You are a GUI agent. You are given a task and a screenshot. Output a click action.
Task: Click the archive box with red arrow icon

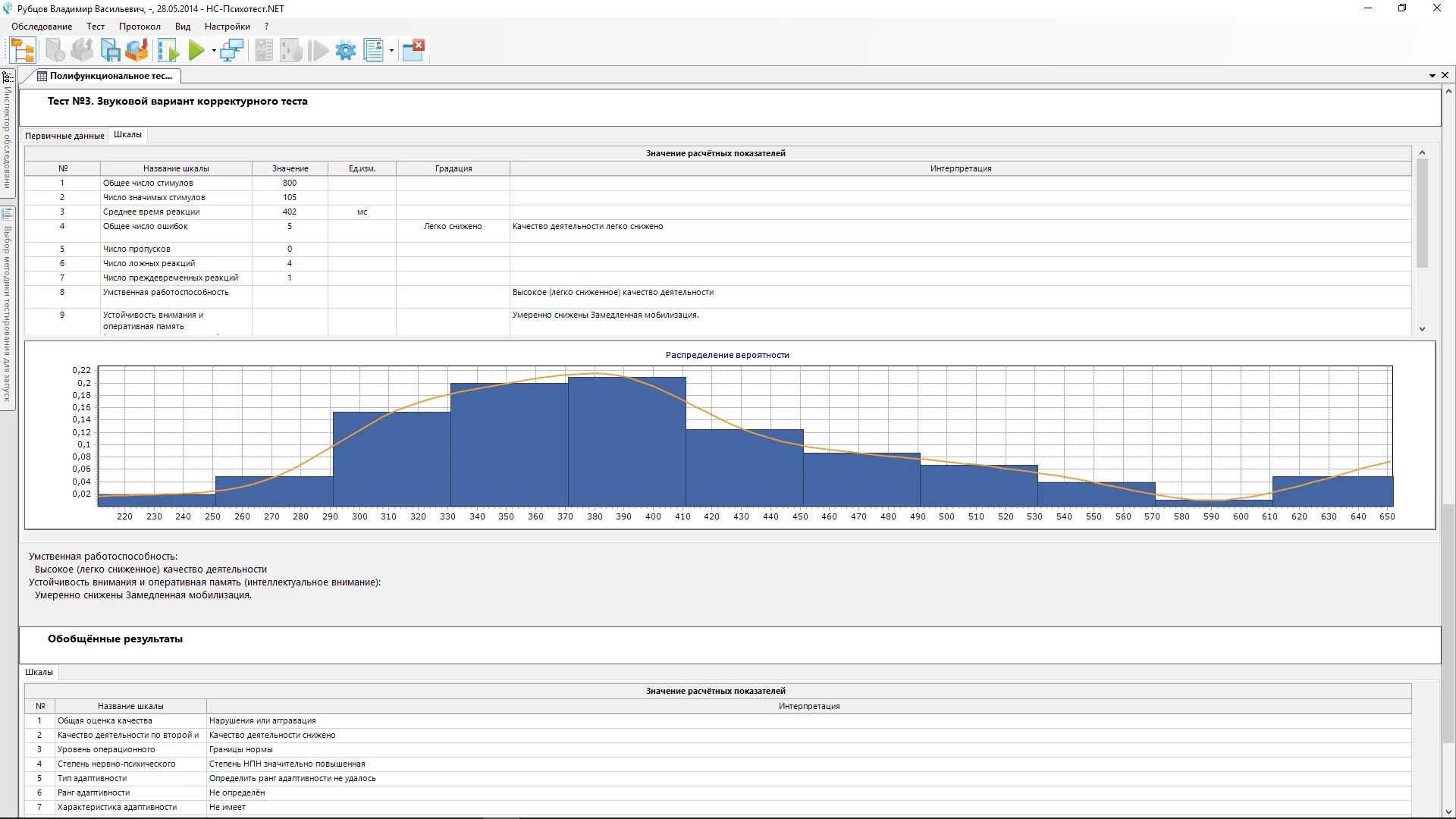pyautogui.click(x=137, y=51)
